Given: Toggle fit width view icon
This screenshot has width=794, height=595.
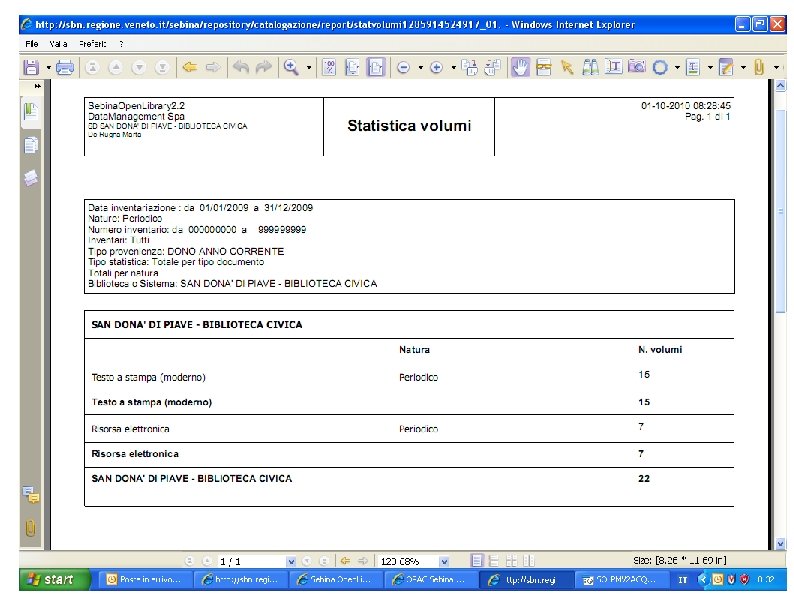Looking at the screenshot, I should point(376,67).
